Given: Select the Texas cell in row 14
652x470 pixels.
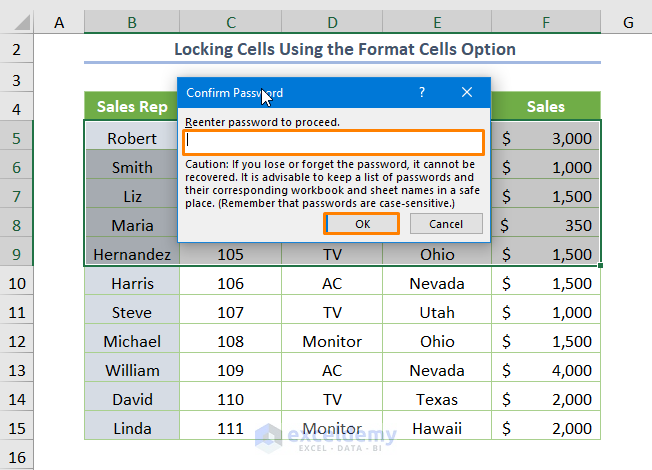Looking at the screenshot, I should (437, 399).
